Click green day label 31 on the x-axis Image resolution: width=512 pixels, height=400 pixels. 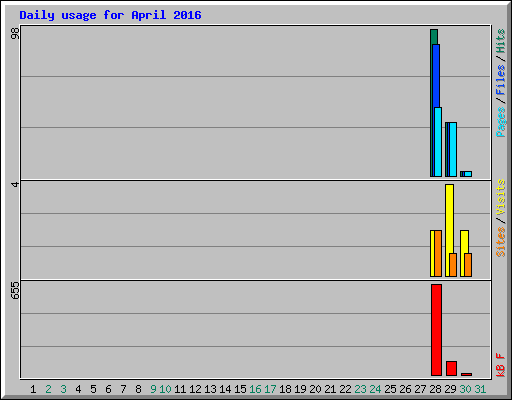coord(480,389)
